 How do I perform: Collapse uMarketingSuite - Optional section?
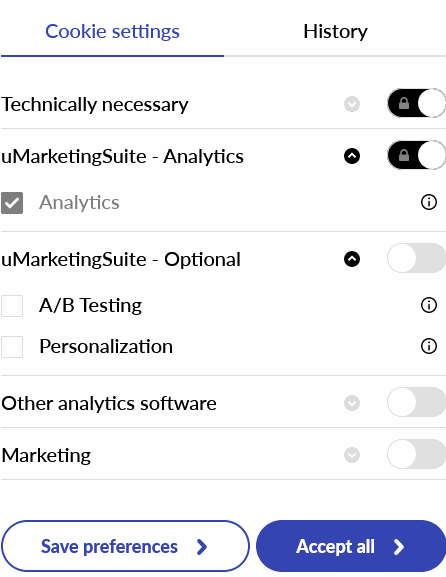click(x=352, y=259)
